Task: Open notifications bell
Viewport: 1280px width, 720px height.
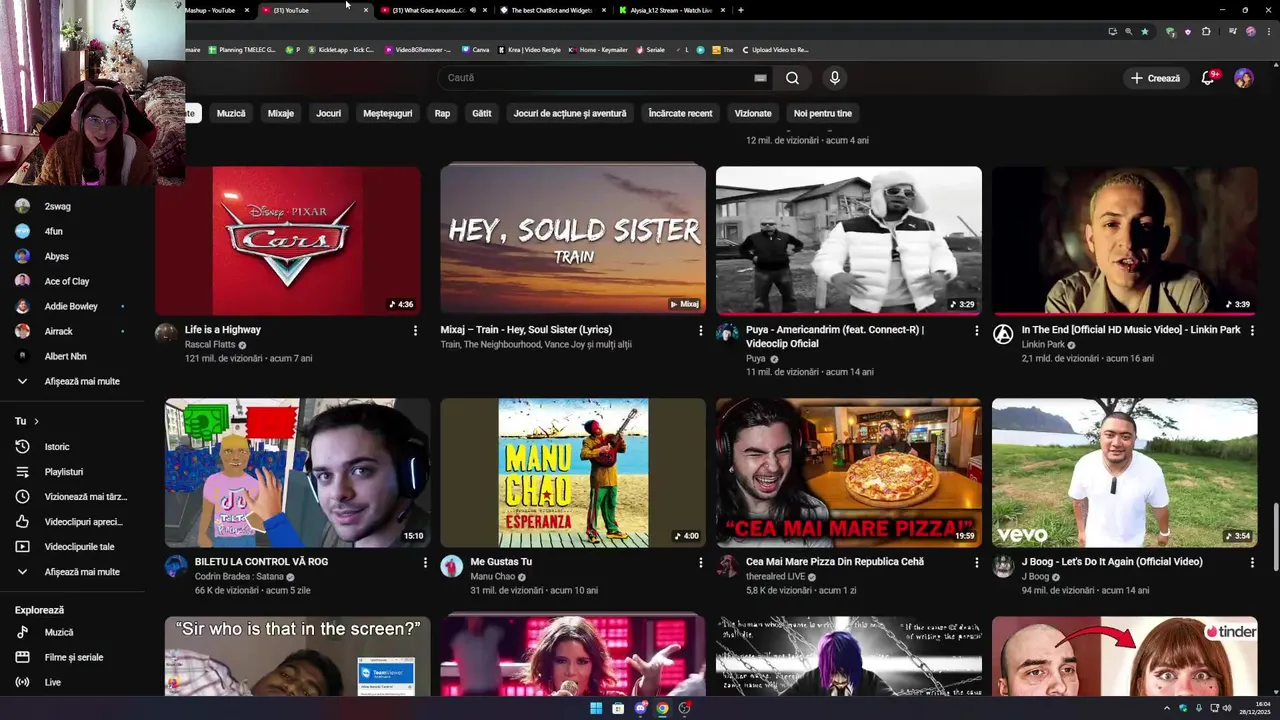Action: (x=1208, y=78)
